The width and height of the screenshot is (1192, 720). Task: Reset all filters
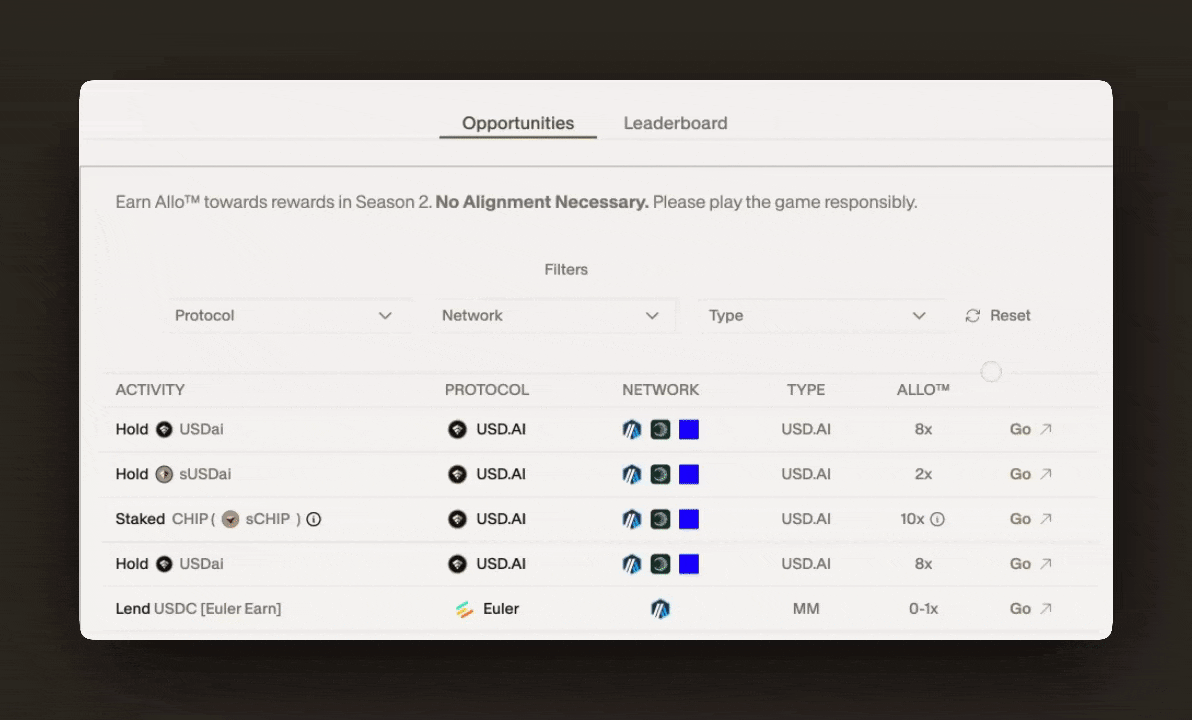(x=998, y=316)
